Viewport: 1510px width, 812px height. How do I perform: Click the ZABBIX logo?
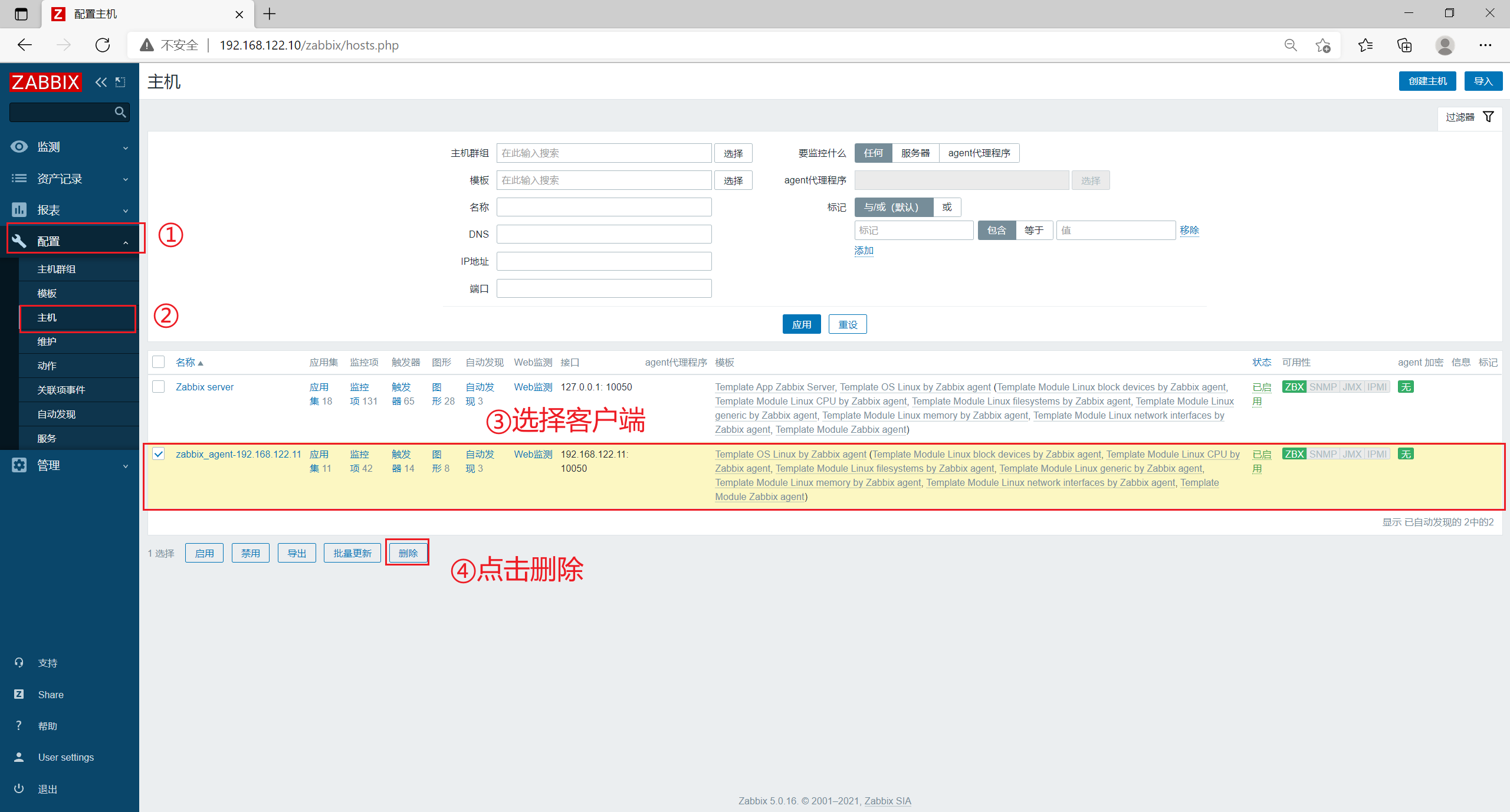pyautogui.click(x=45, y=82)
